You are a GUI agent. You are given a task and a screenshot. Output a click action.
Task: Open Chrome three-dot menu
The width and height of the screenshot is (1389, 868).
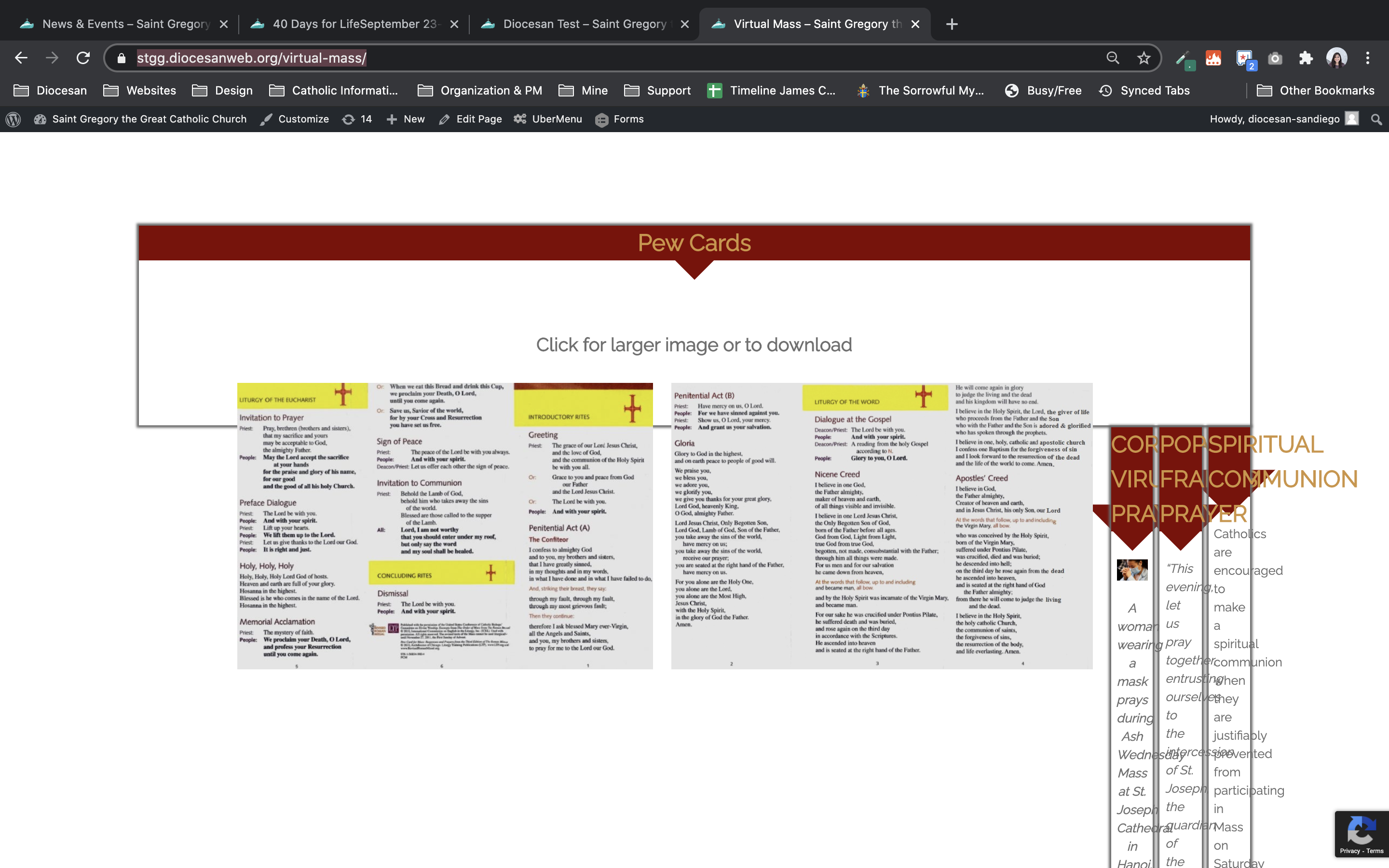[x=1368, y=58]
